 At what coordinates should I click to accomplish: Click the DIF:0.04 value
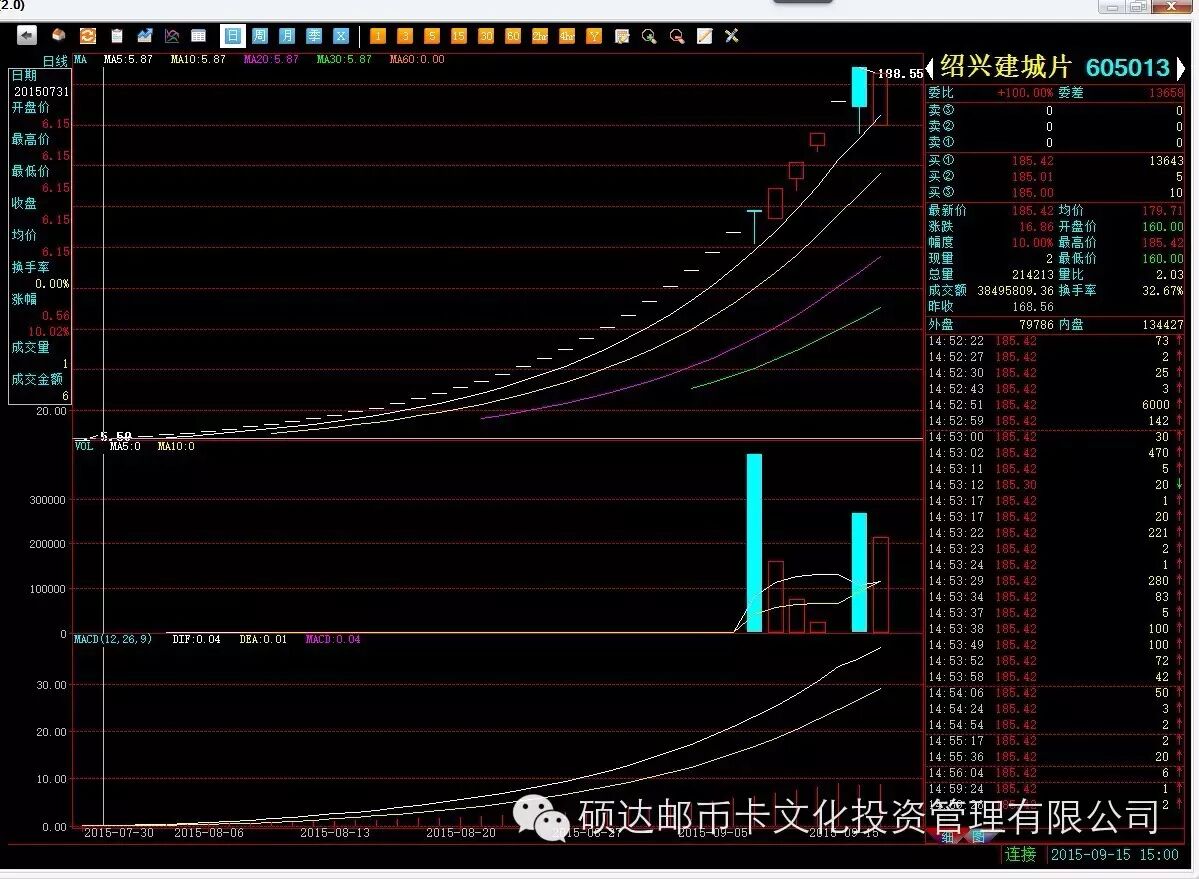coord(197,639)
